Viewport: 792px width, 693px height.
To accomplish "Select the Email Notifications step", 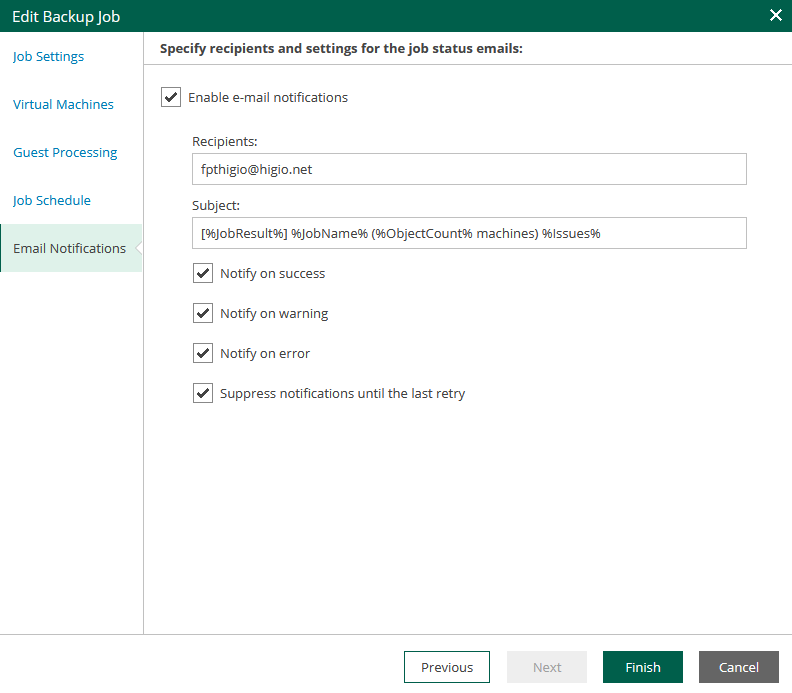I will 69,249.
